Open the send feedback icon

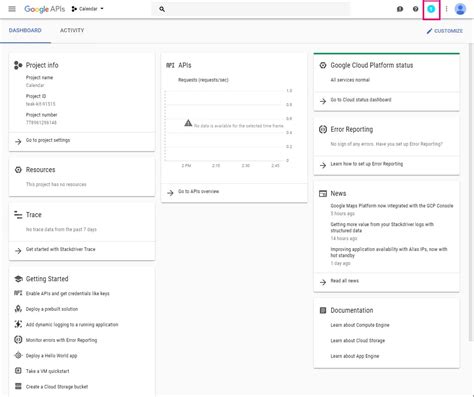400,9
